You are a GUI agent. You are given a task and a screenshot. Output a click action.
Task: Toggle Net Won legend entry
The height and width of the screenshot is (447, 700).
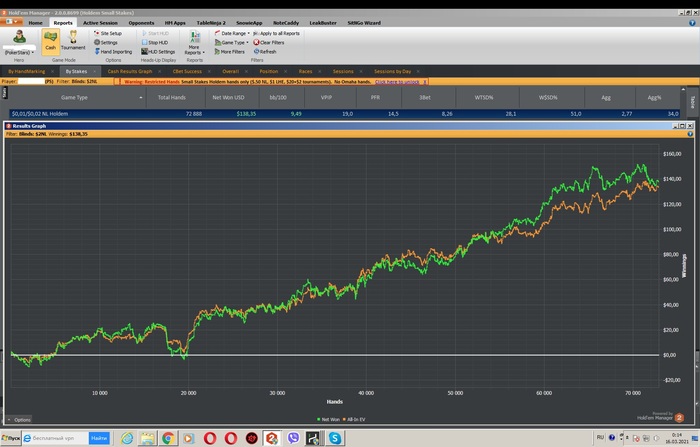click(x=328, y=419)
